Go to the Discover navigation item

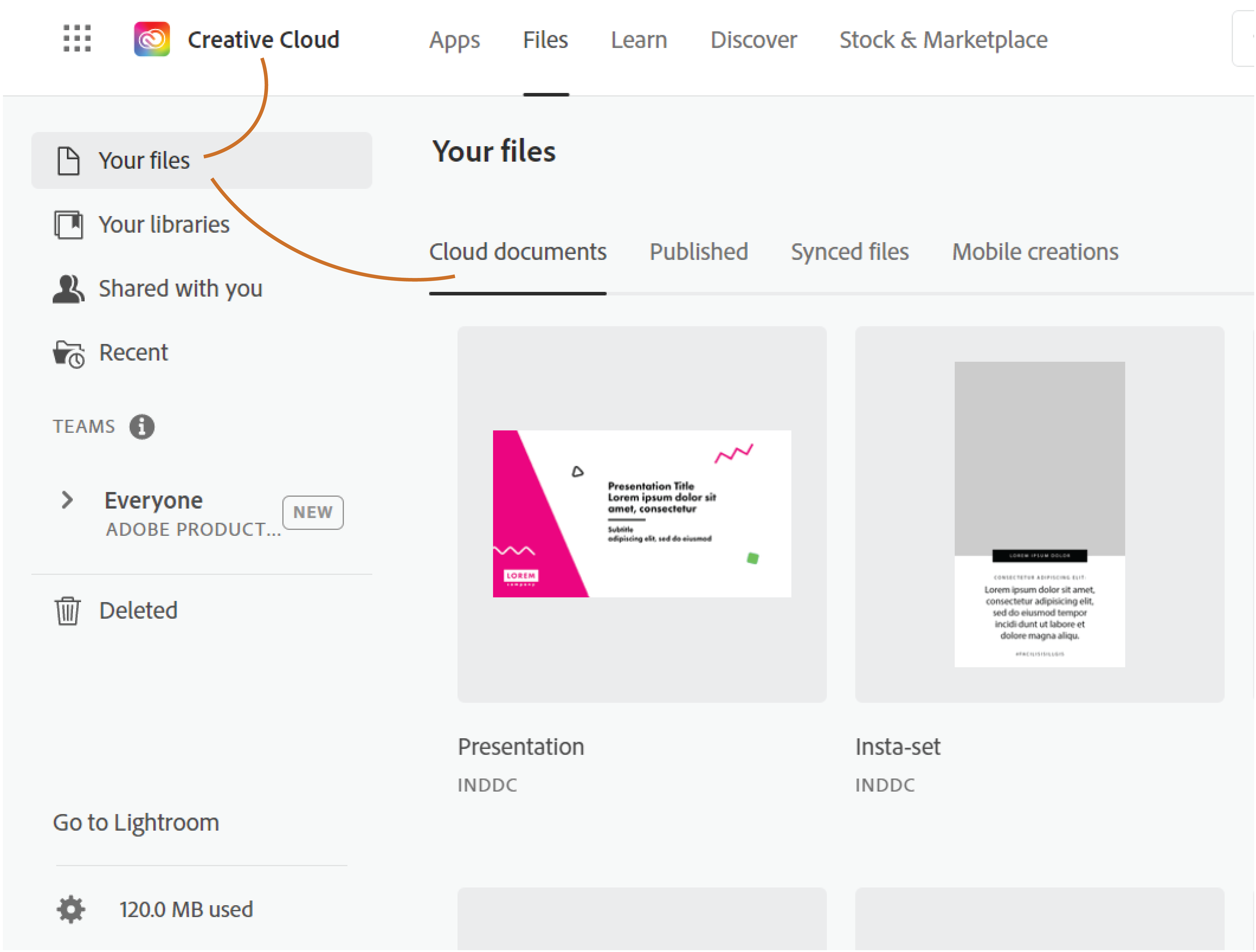[753, 40]
